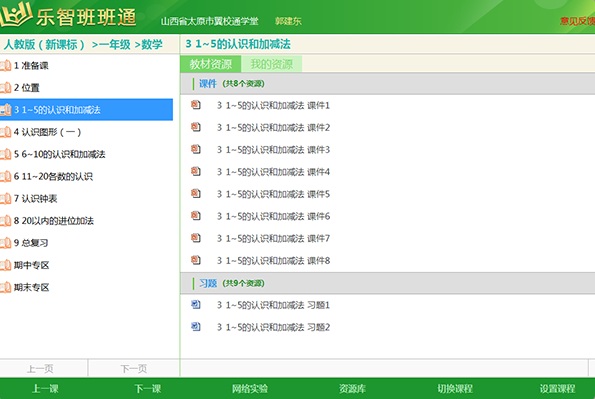
Task: Open file name 3 1~5的认识和加减法 课件4
Action: click(x=273, y=172)
